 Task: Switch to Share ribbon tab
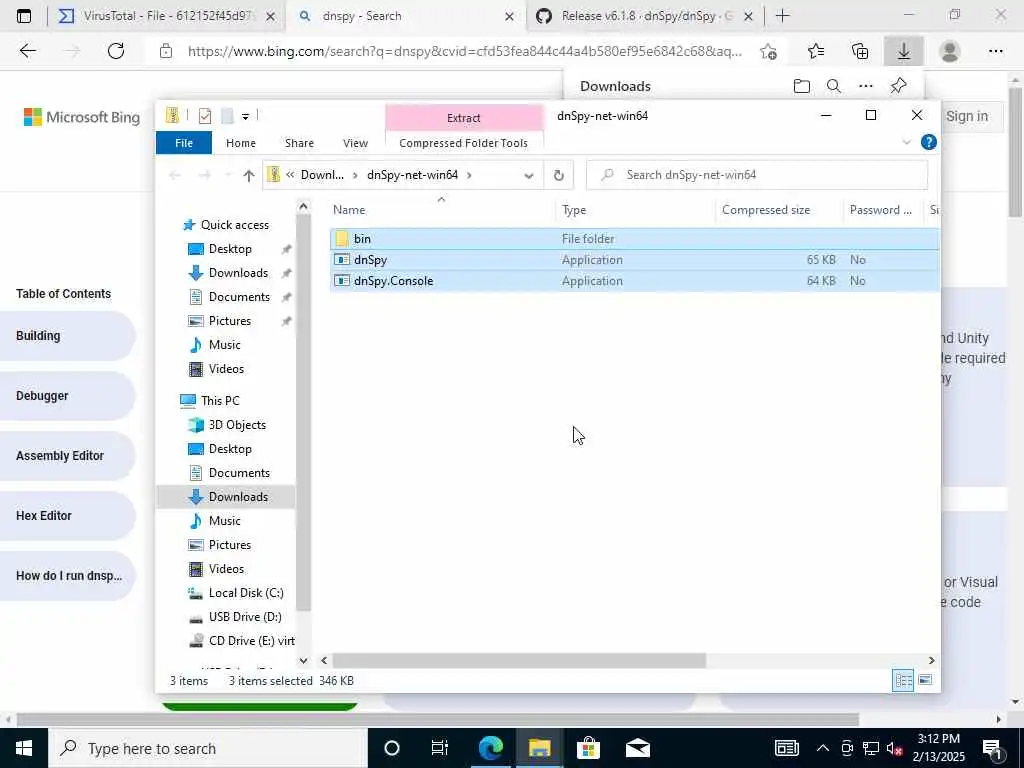point(299,142)
